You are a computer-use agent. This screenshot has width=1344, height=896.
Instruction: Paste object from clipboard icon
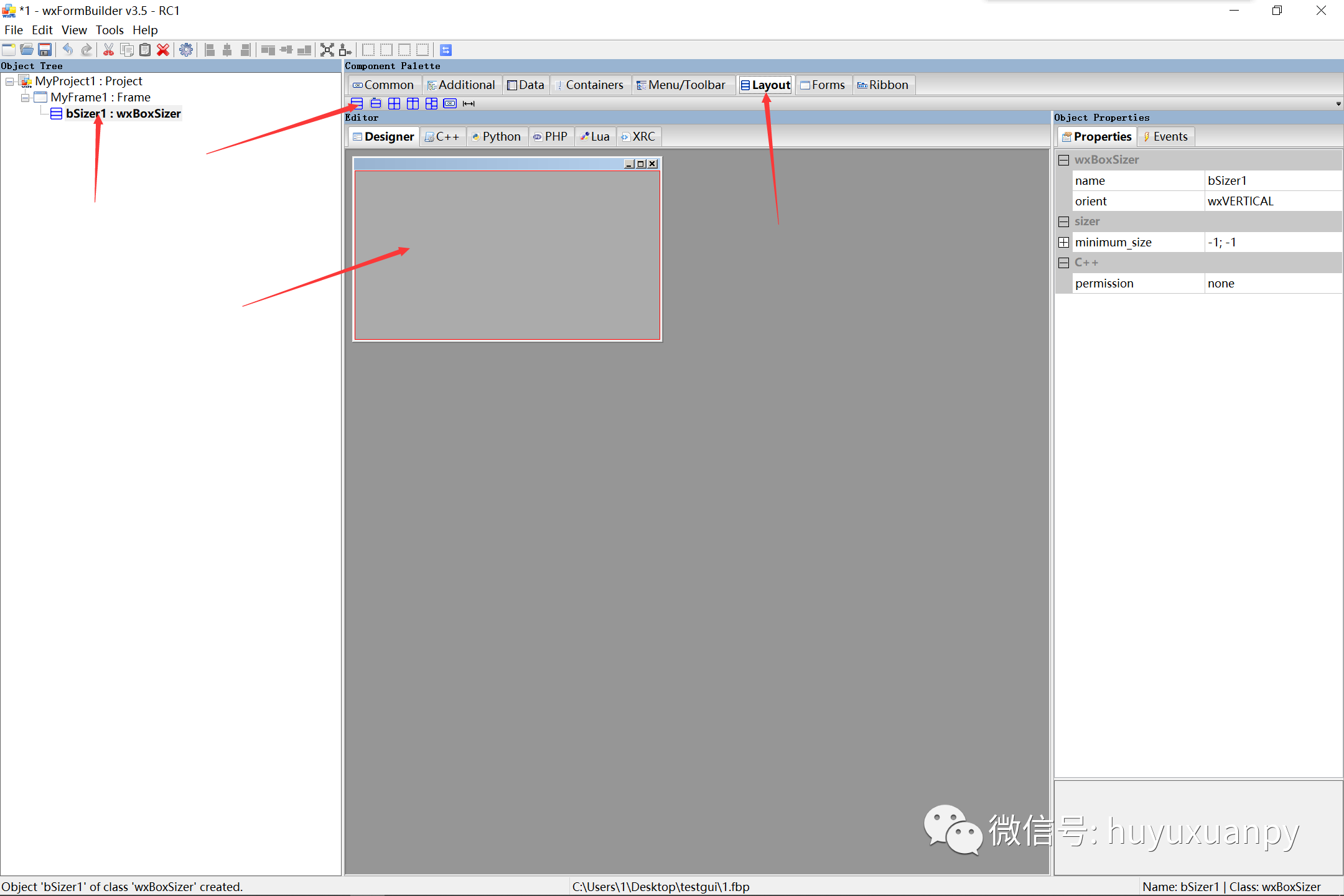145,50
